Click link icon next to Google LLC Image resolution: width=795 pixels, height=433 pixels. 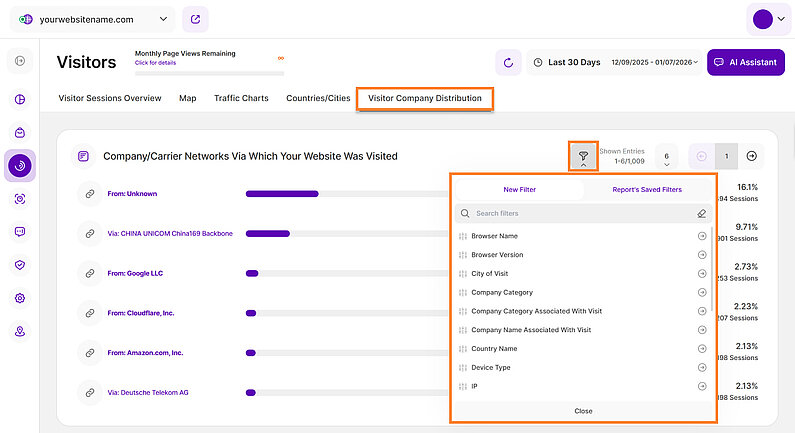point(90,273)
